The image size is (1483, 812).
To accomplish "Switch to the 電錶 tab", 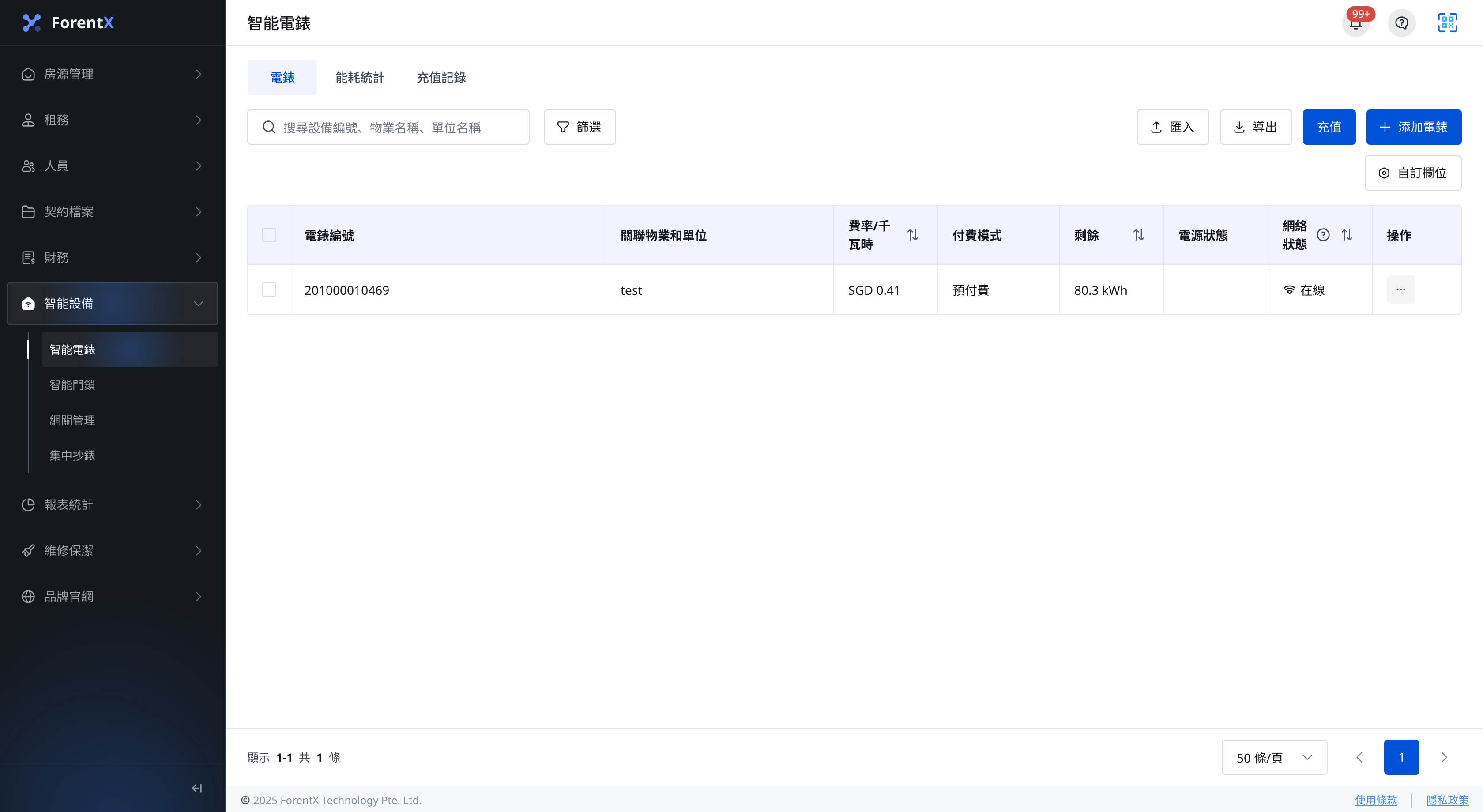I will pyautogui.click(x=282, y=78).
